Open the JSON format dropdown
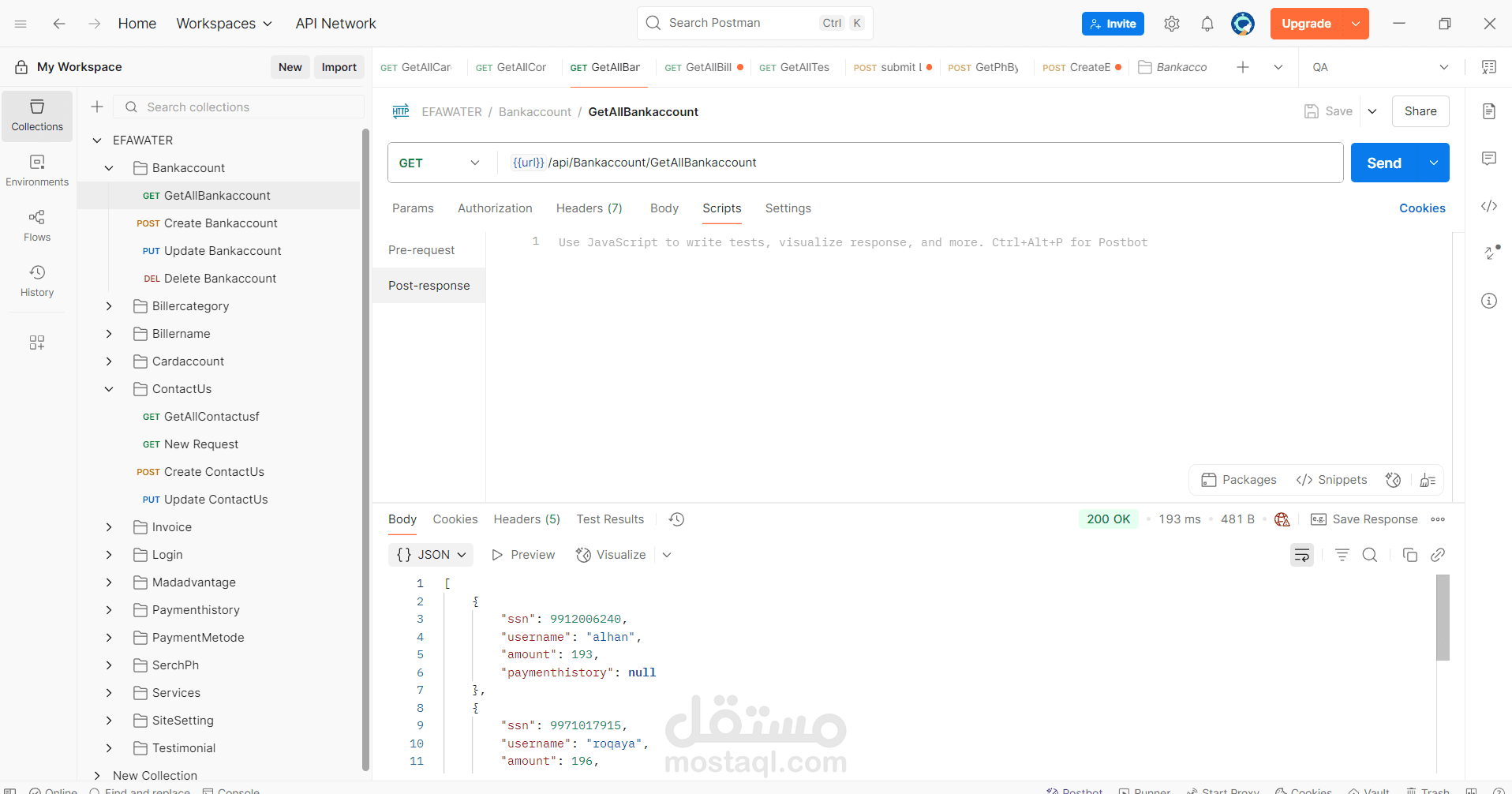 tap(431, 555)
